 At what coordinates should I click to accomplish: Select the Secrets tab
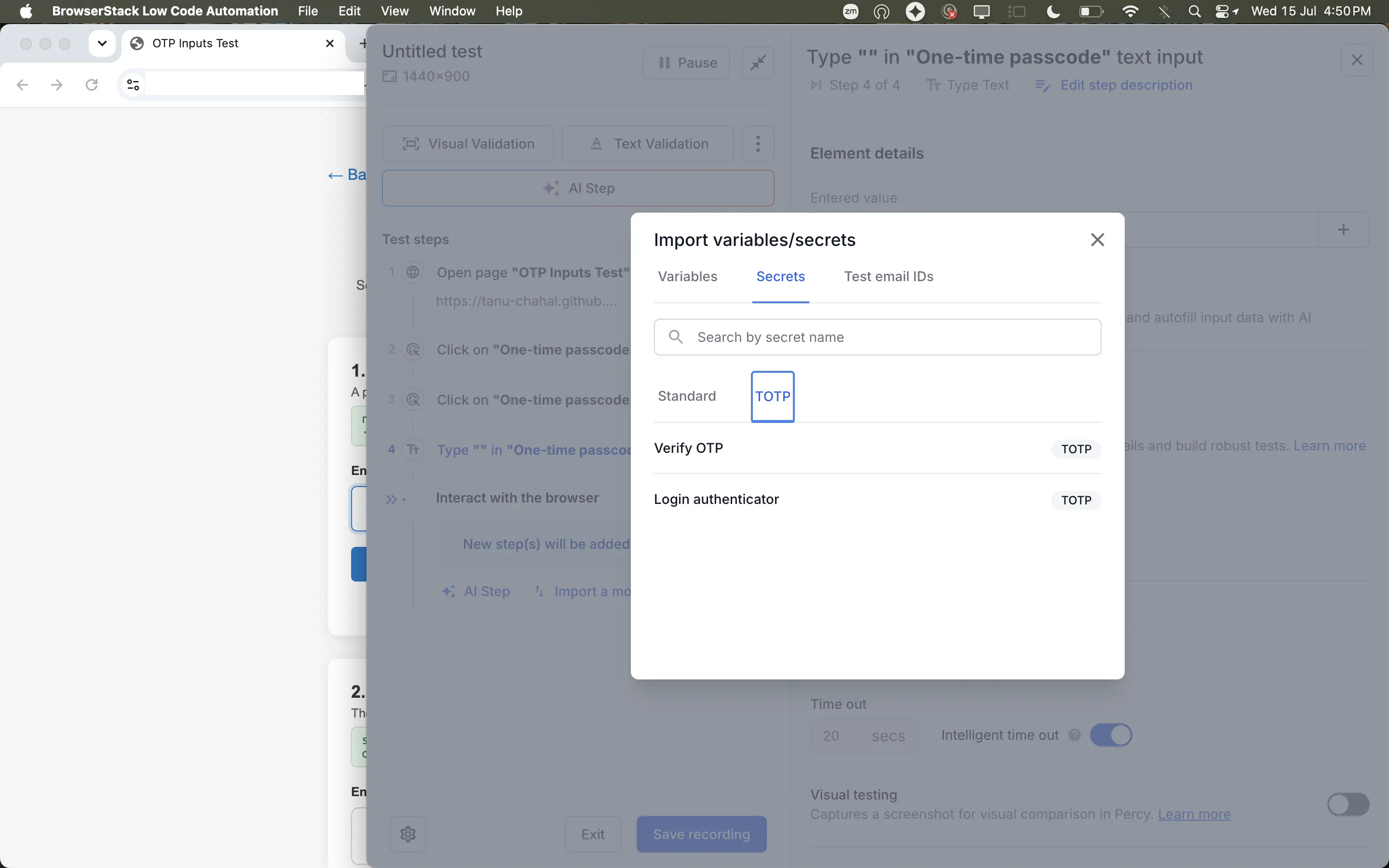(780, 277)
